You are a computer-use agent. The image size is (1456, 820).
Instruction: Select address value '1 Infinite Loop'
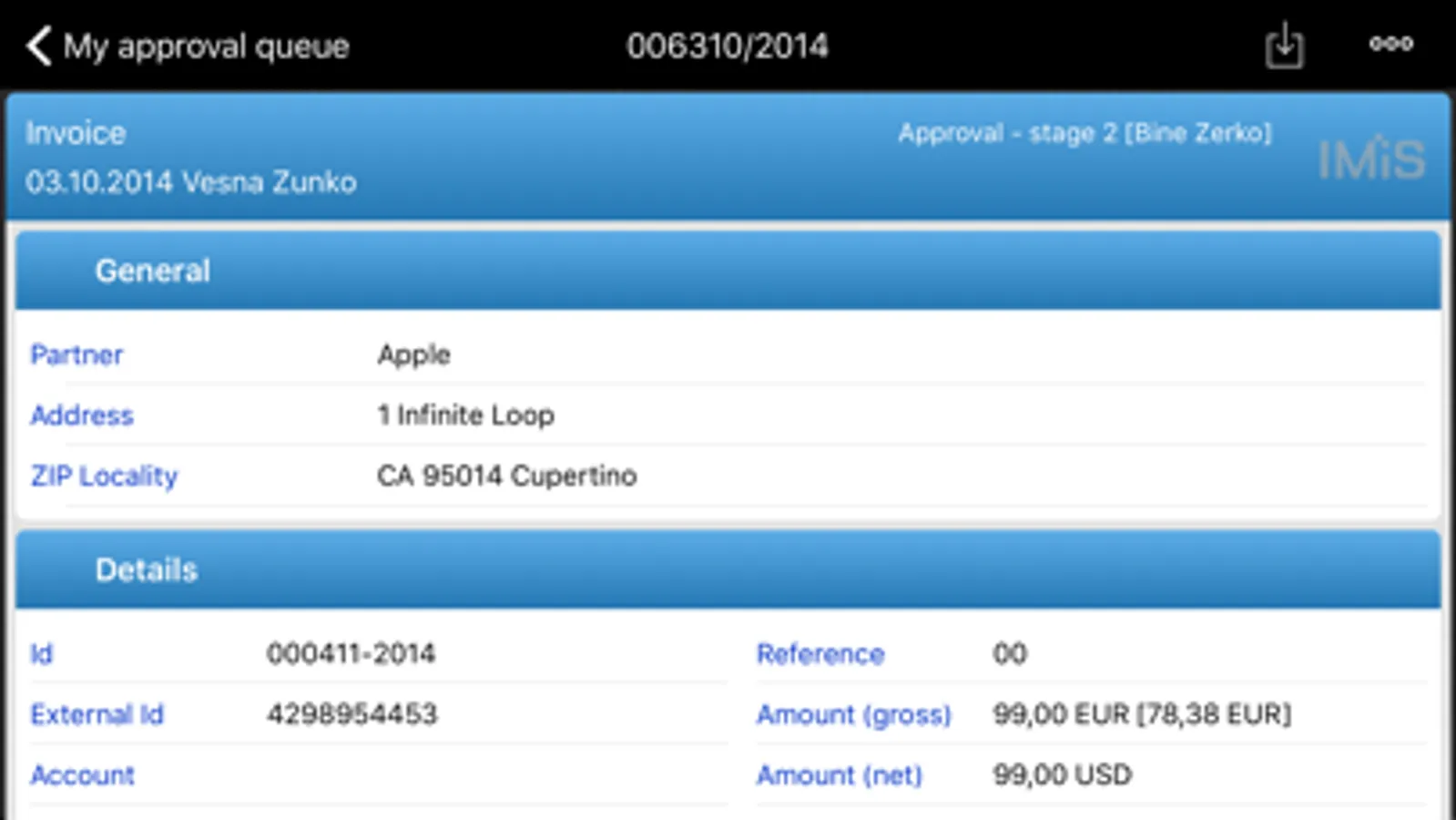465,415
